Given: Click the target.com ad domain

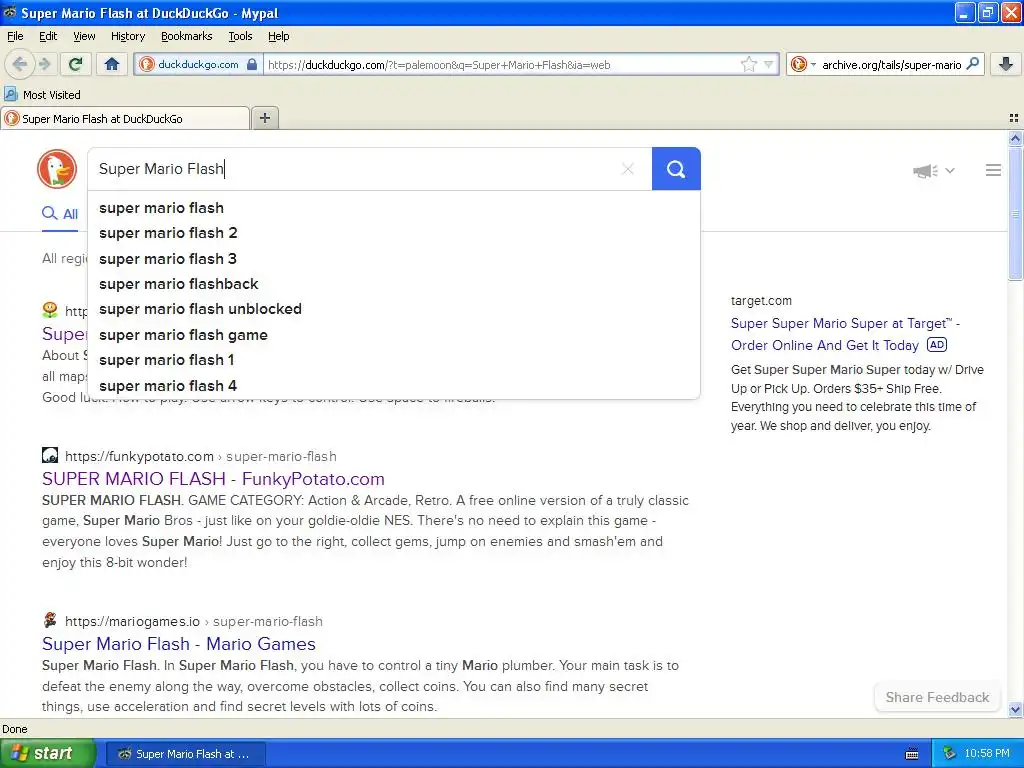Looking at the screenshot, I should click(x=761, y=301).
